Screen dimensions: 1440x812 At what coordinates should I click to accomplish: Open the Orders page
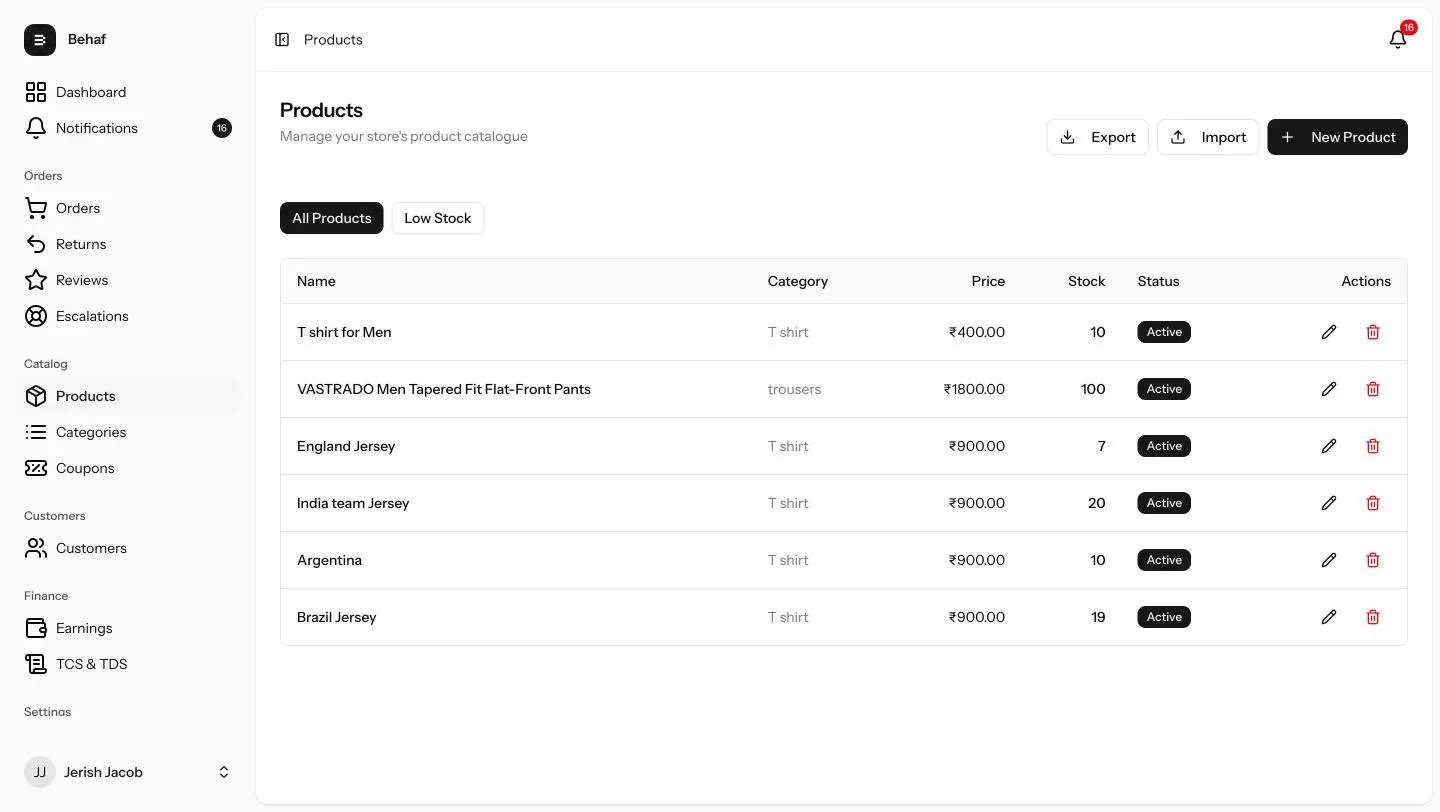(x=128, y=208)
